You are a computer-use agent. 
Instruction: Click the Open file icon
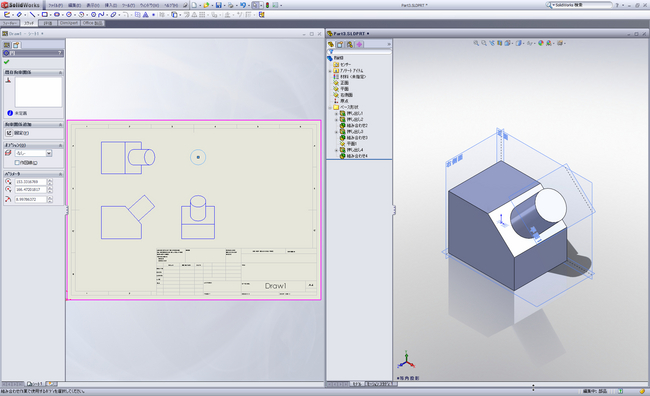pos(206,5)
